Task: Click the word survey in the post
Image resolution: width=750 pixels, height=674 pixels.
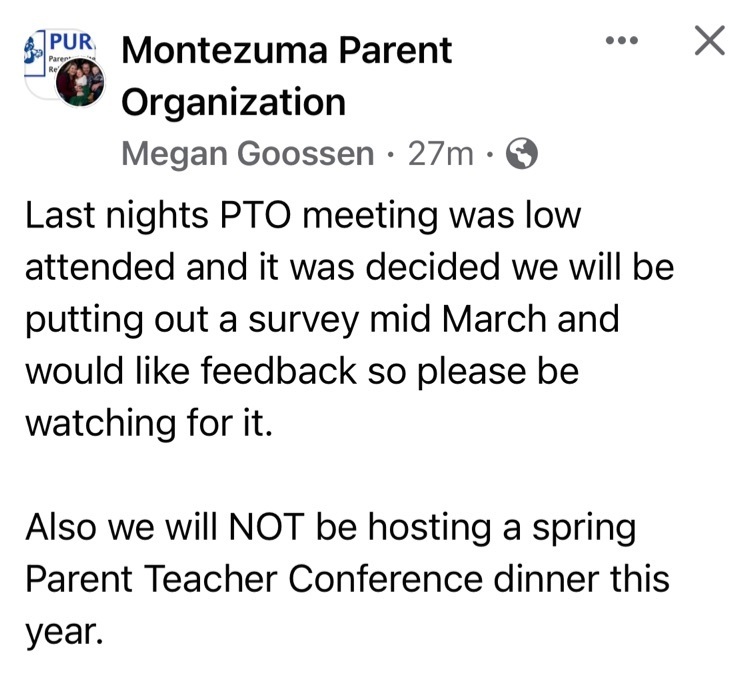Action: click(303, 320)
